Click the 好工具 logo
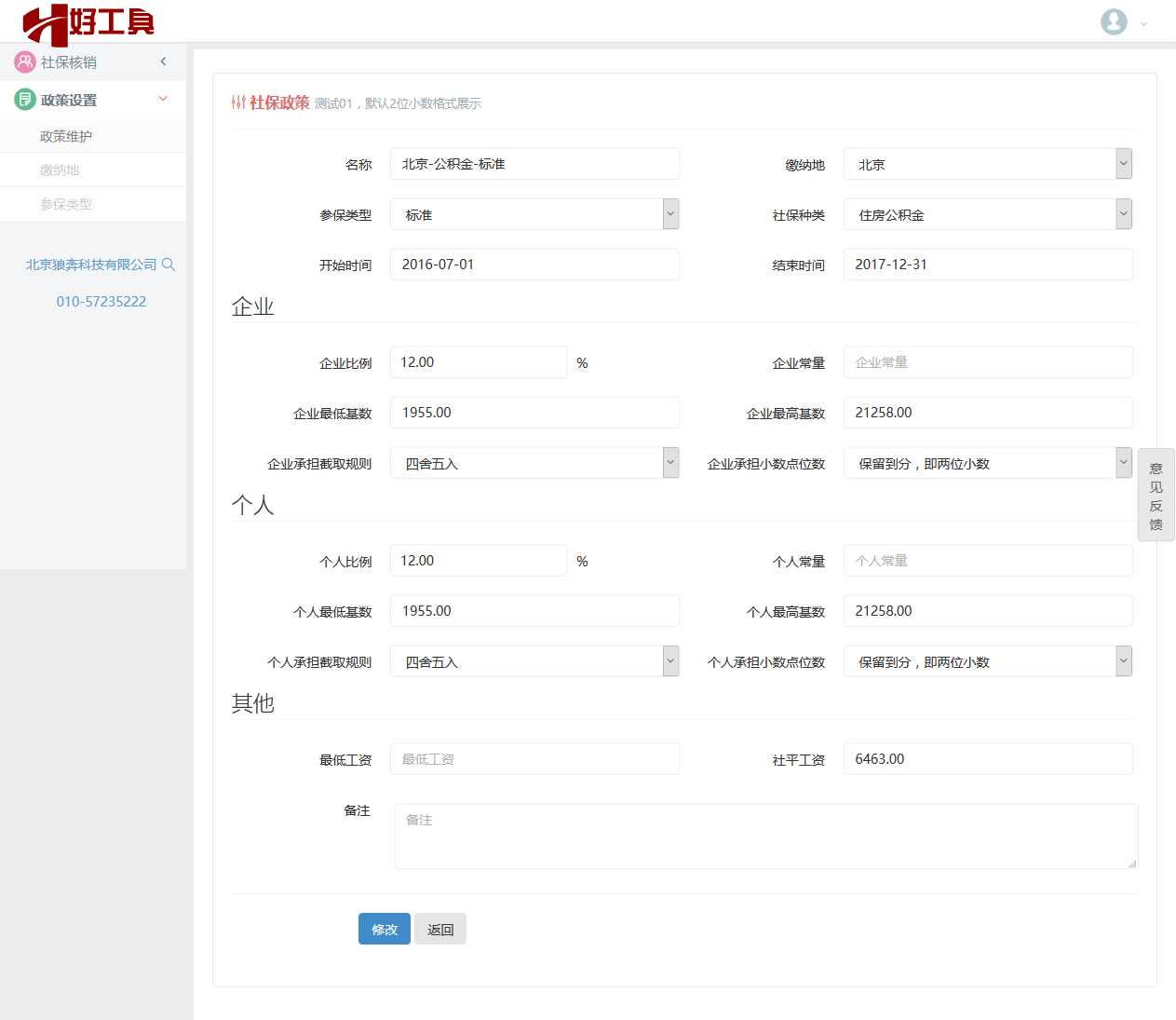Screen dimensions: 1176x1020 tap(88, 23)
